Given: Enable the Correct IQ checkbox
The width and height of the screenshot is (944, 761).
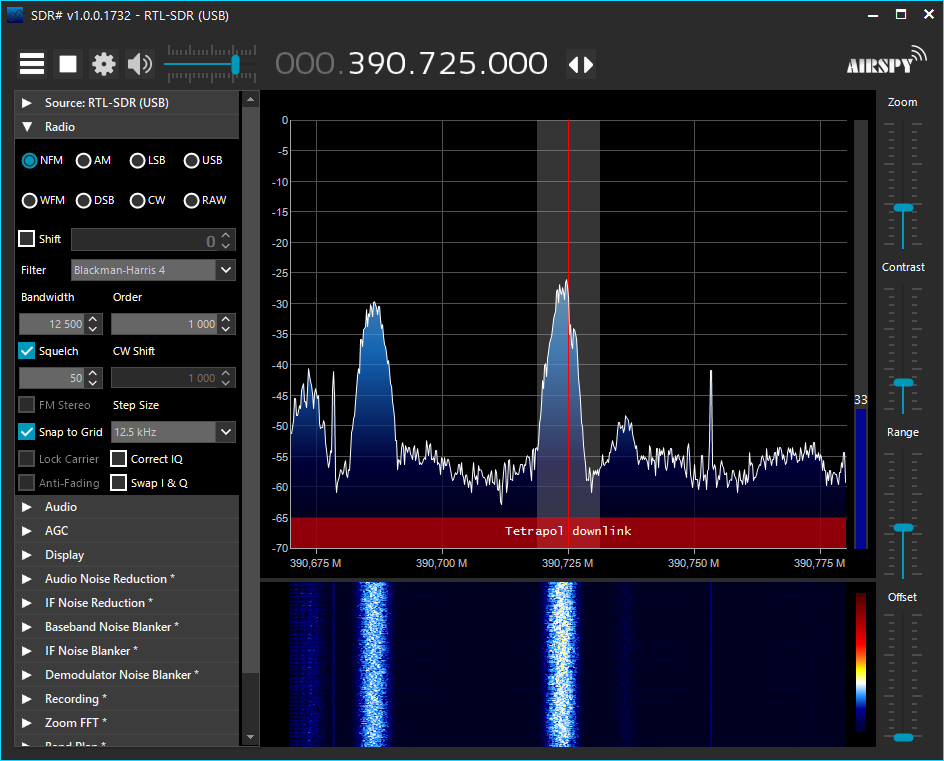Looking at the screenshot, I should point(119,459).
